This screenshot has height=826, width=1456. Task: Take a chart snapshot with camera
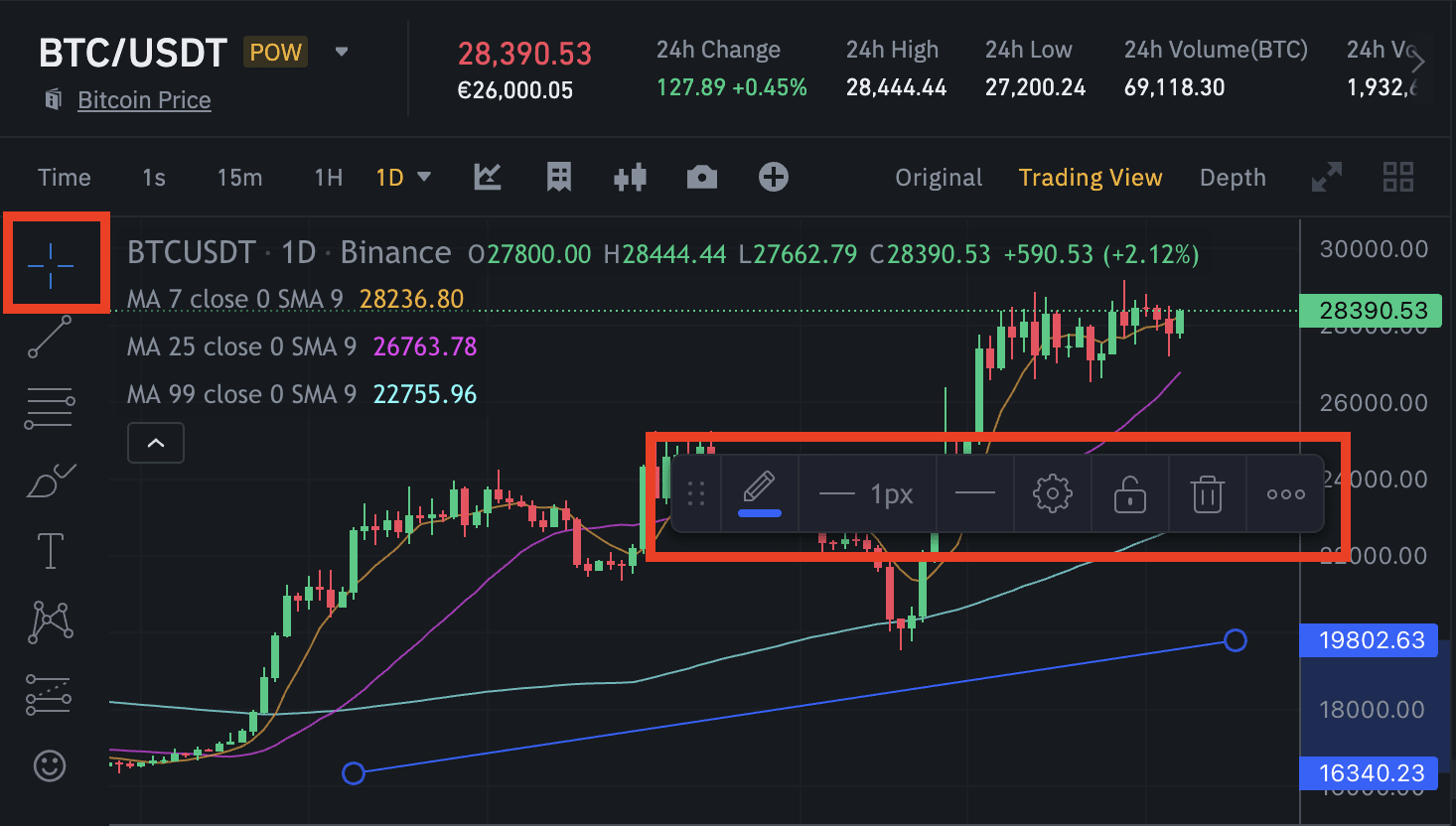[x=702, y=178]
